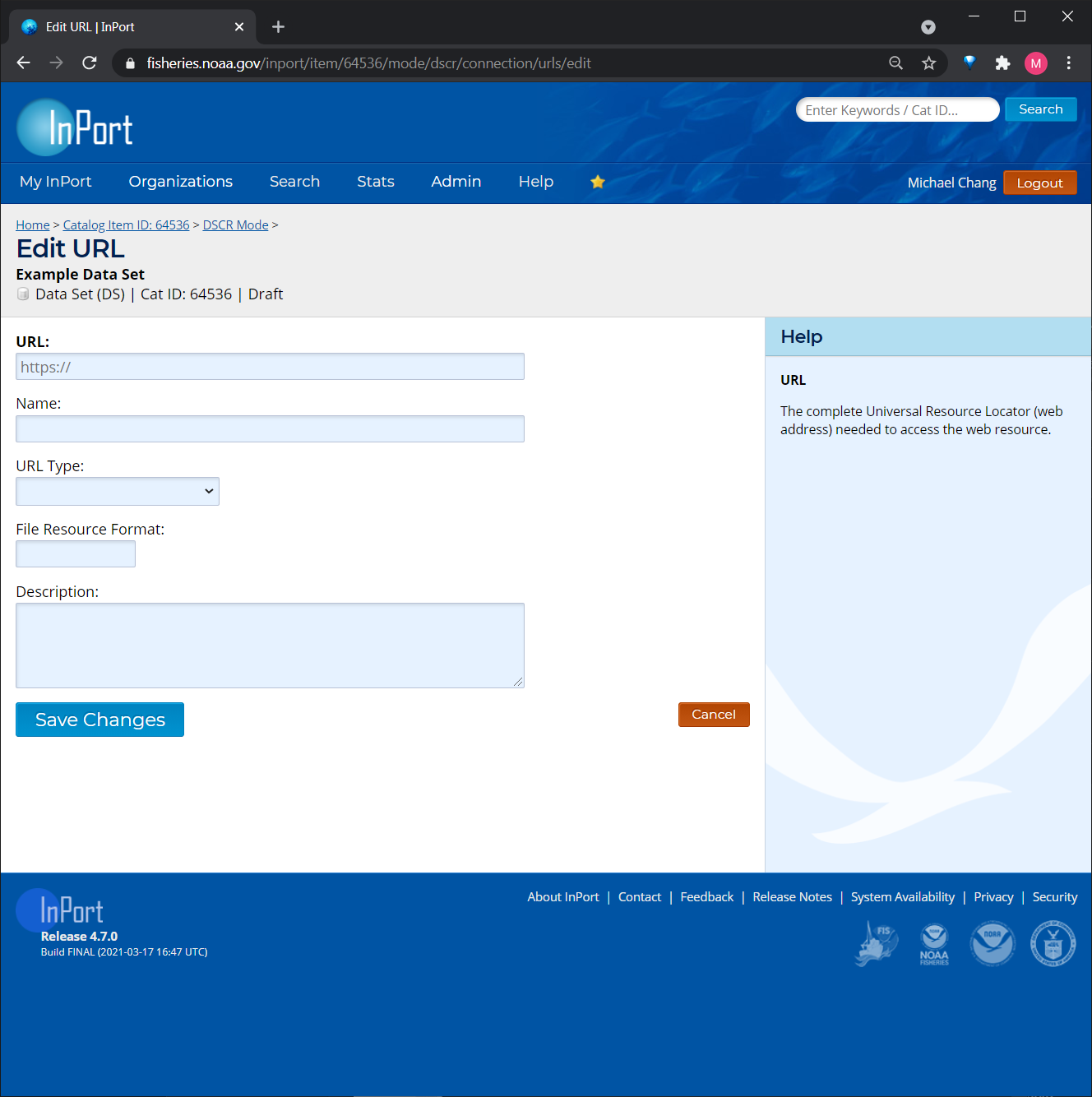Open the Feedback footer link

(x=707, y=897)
